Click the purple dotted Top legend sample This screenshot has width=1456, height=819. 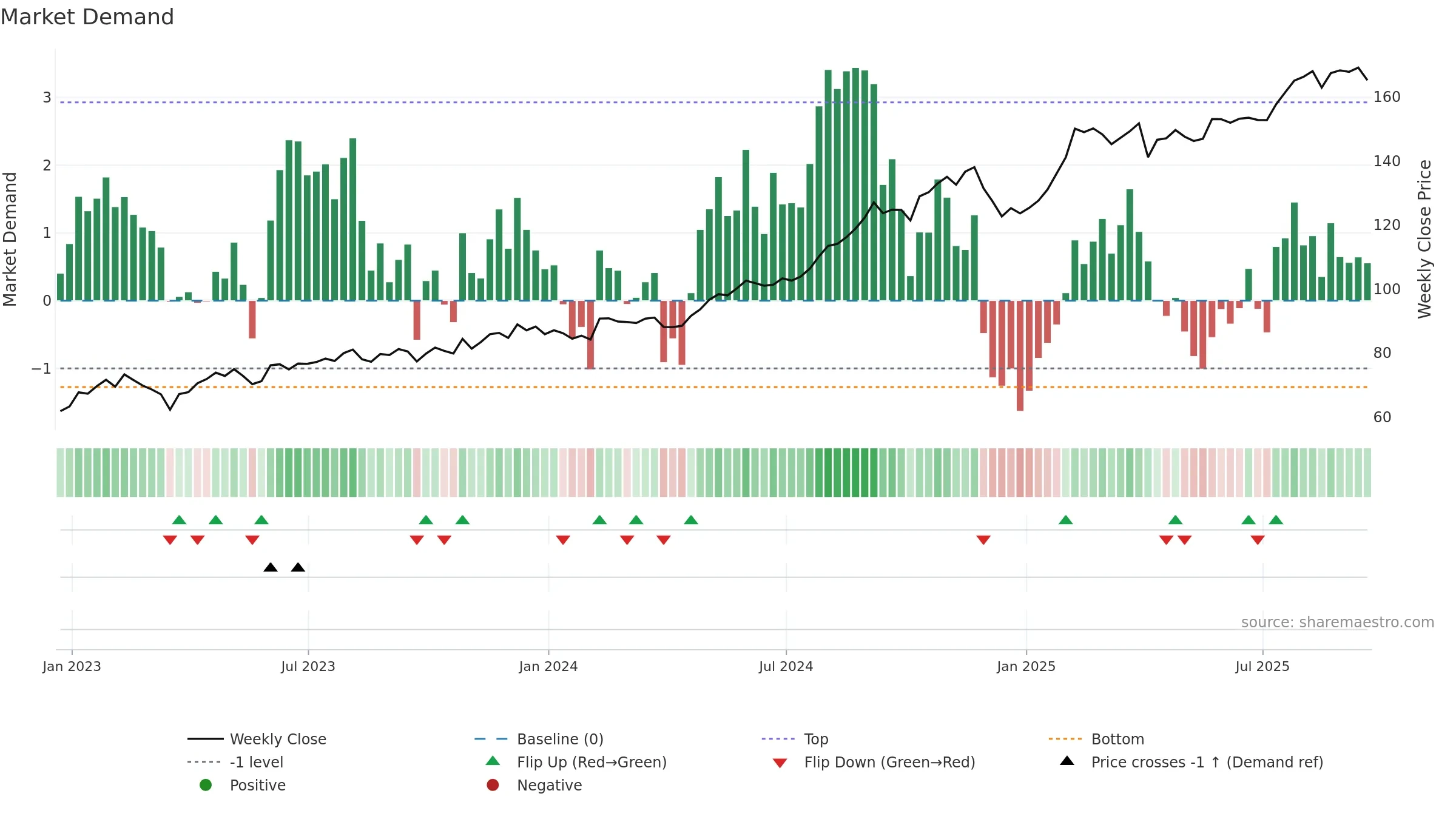tap(778, 739)
